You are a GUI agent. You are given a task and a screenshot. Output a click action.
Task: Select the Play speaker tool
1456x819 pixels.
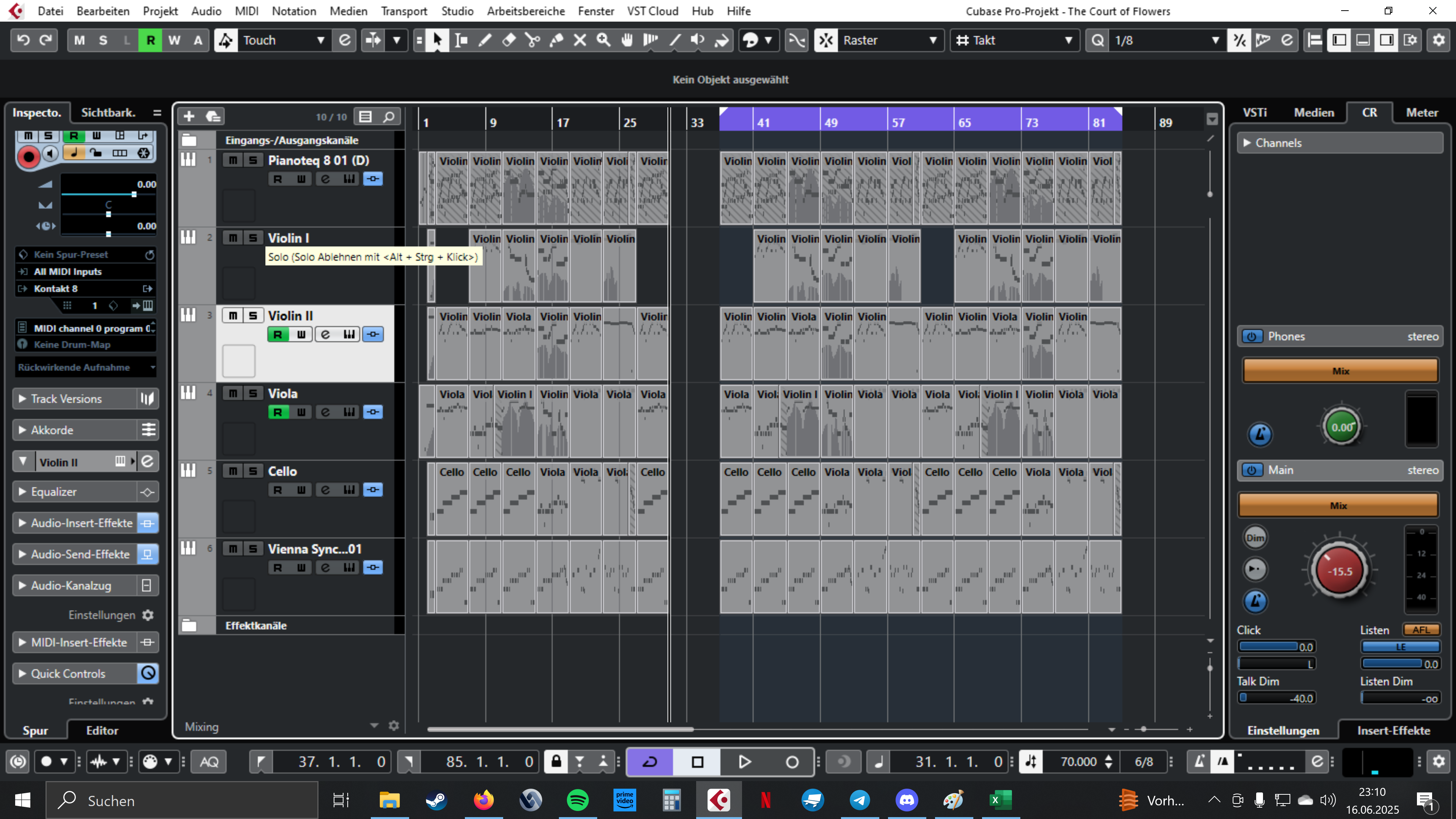click(698, 40)
